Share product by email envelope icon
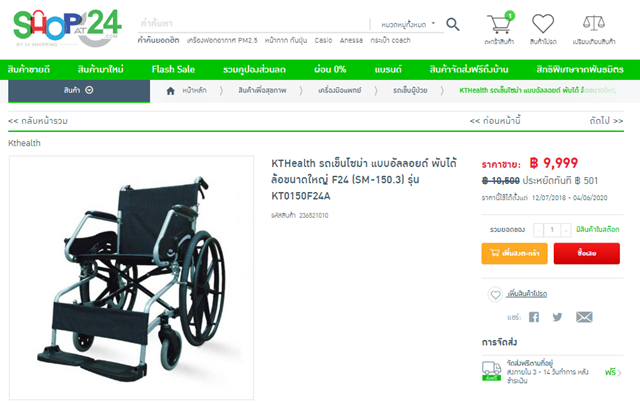 (584, 317)
